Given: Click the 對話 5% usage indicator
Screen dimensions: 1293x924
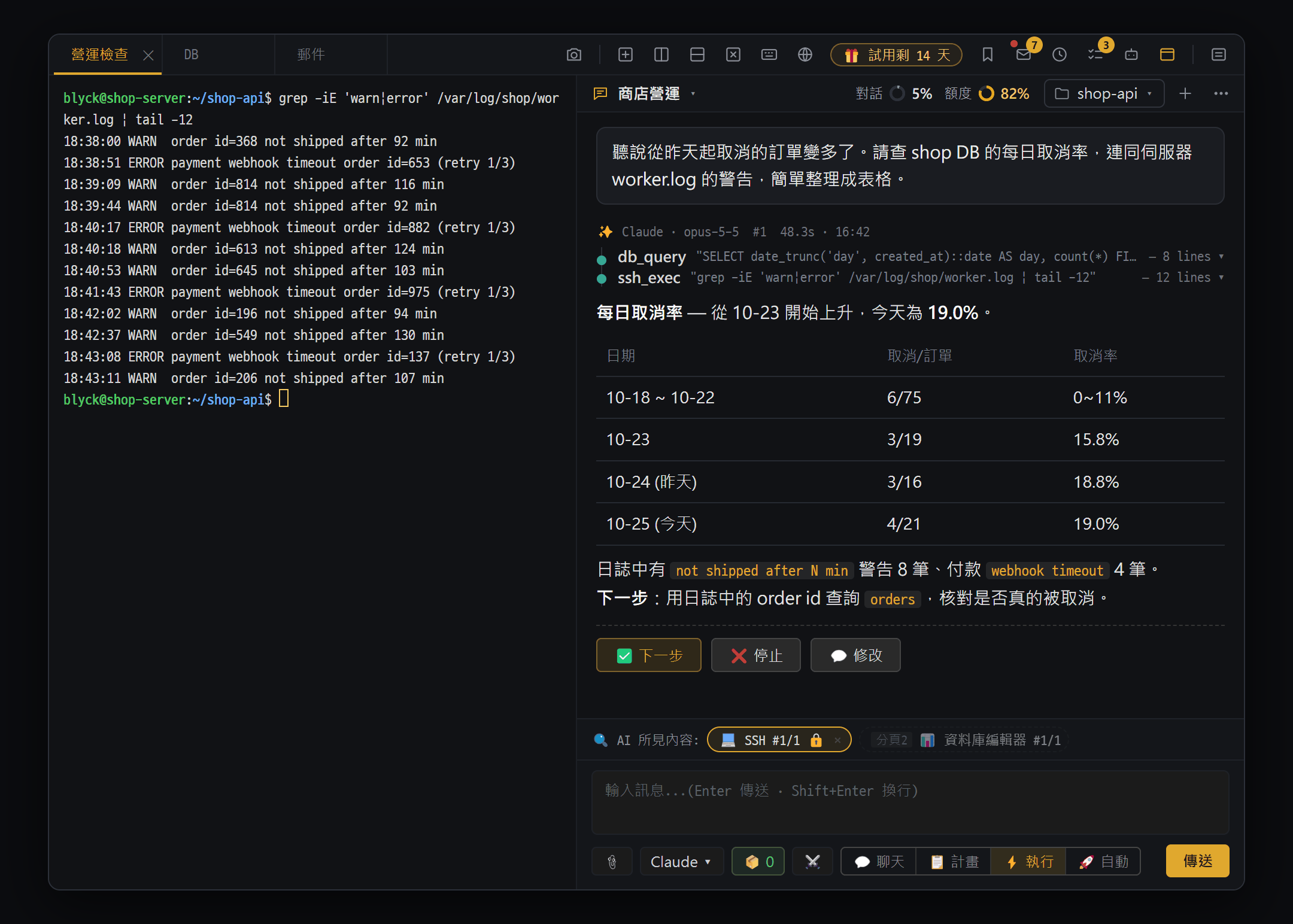Looking at the screenshot, I should click(893, 93).
